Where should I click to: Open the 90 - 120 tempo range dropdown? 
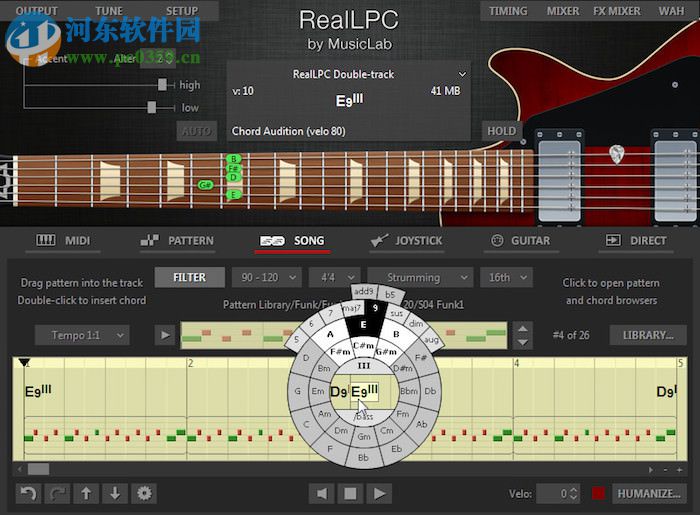click(x=267, y=278)
